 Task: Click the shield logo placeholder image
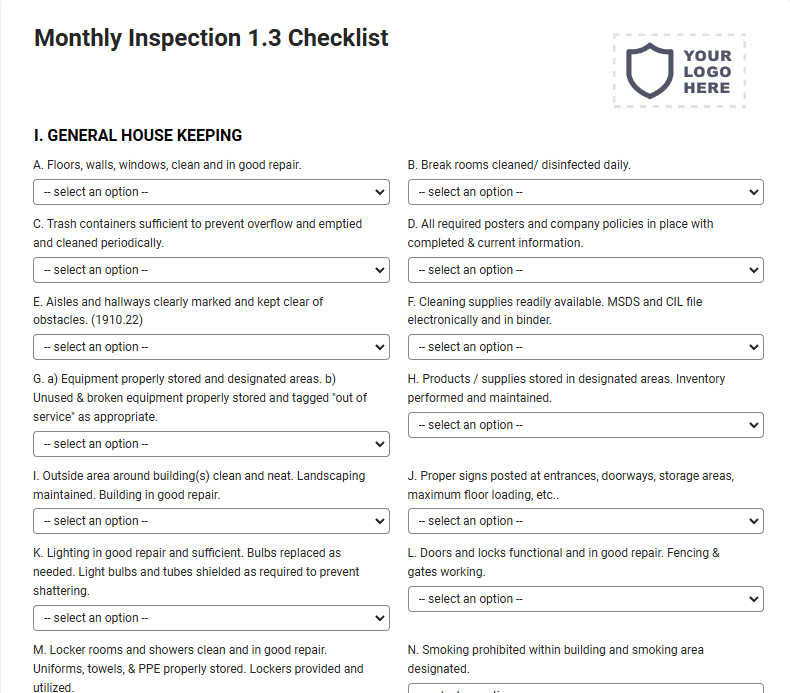(679, 71)
